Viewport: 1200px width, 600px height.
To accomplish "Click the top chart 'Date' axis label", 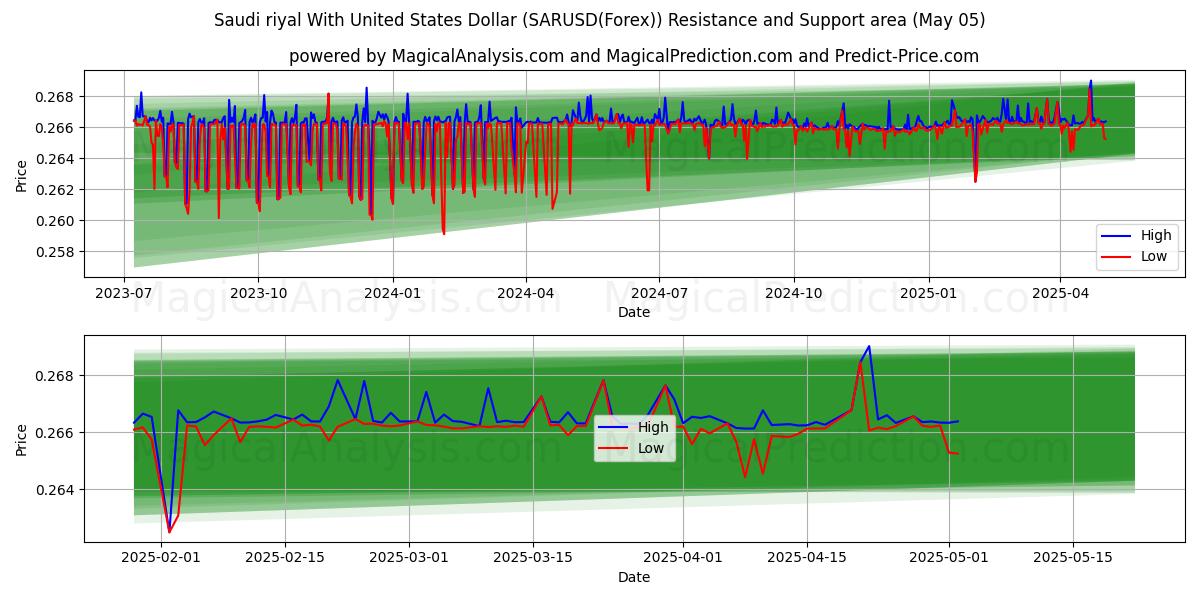I will coord(634,312).
